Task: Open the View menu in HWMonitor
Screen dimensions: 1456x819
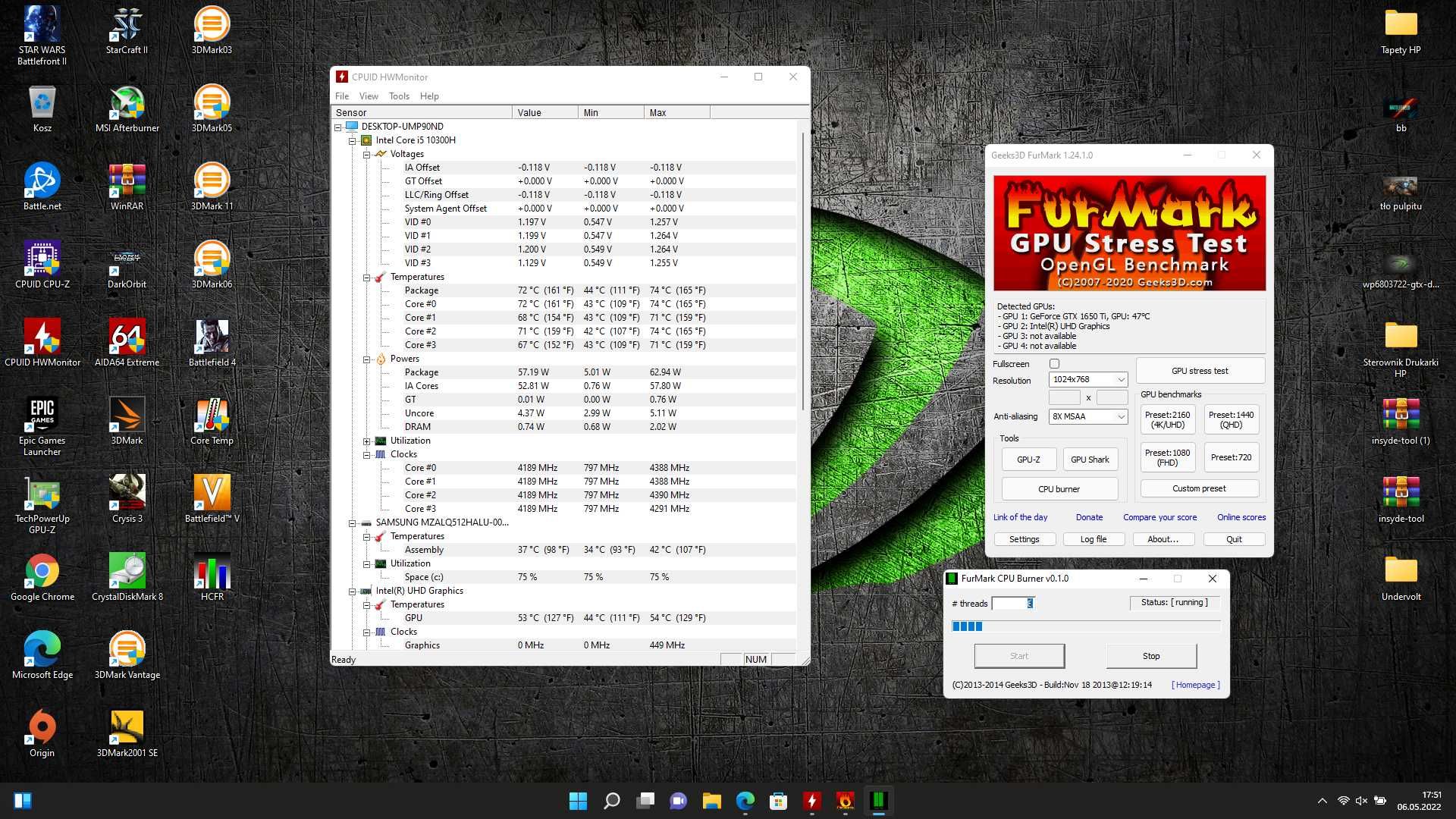Action: click(369, 96)
